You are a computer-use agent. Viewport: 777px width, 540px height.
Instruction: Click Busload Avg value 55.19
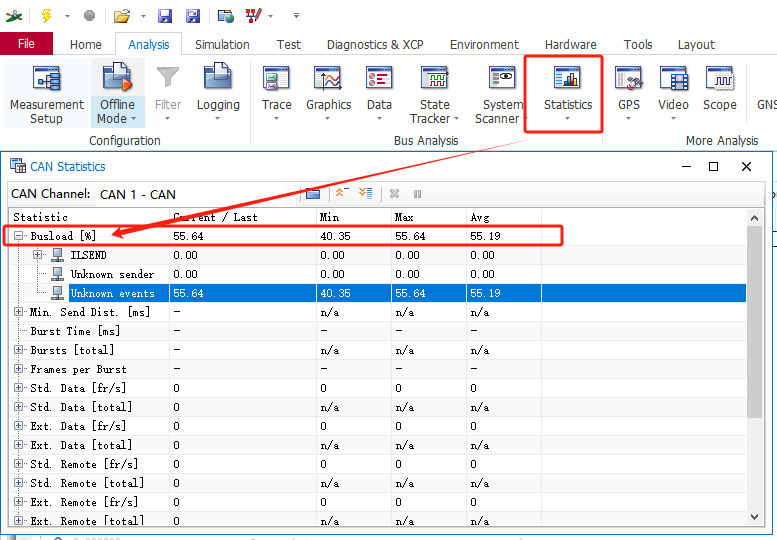tap(485, 236)
